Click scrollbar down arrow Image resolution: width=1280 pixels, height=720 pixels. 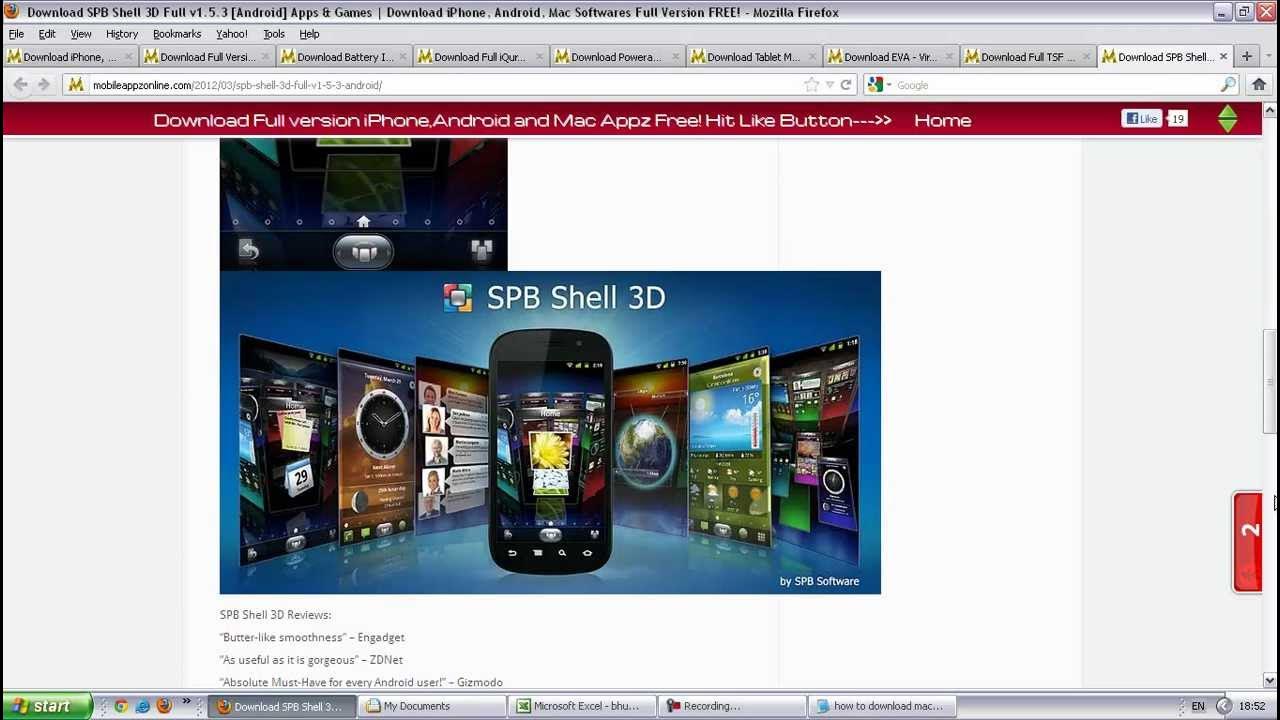coord(1270,681)
